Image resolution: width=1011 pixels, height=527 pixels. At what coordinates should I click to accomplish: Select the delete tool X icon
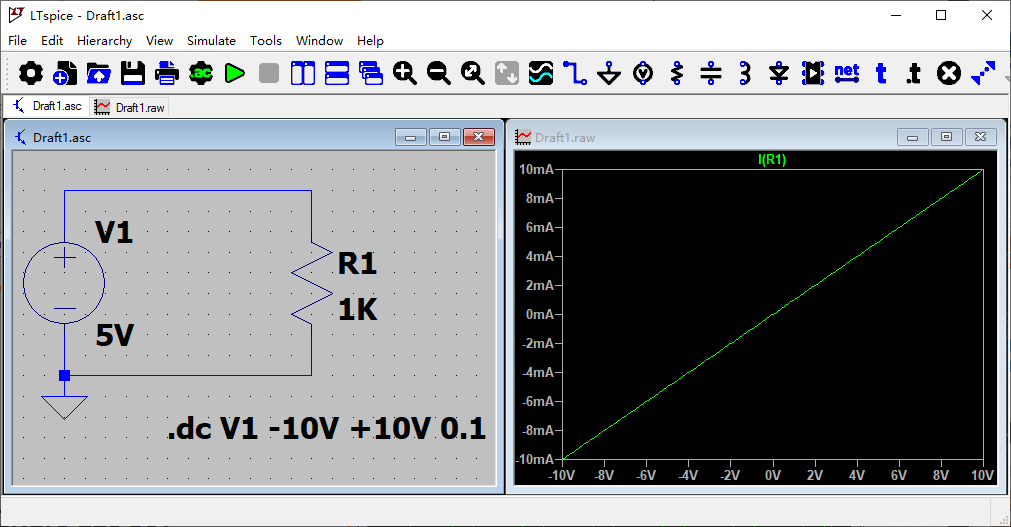(948, 74)
